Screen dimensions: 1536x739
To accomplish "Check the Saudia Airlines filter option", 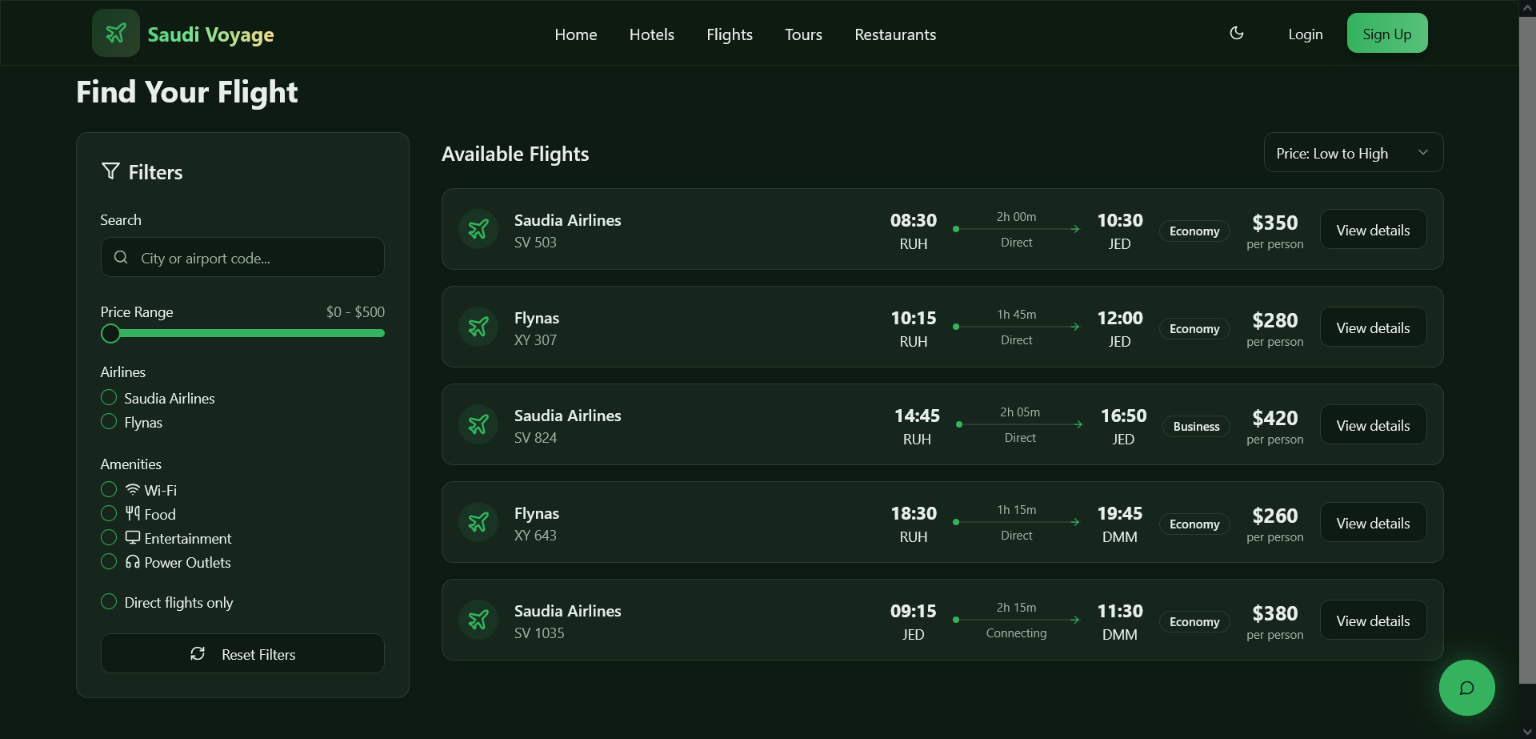I will 109,398.
